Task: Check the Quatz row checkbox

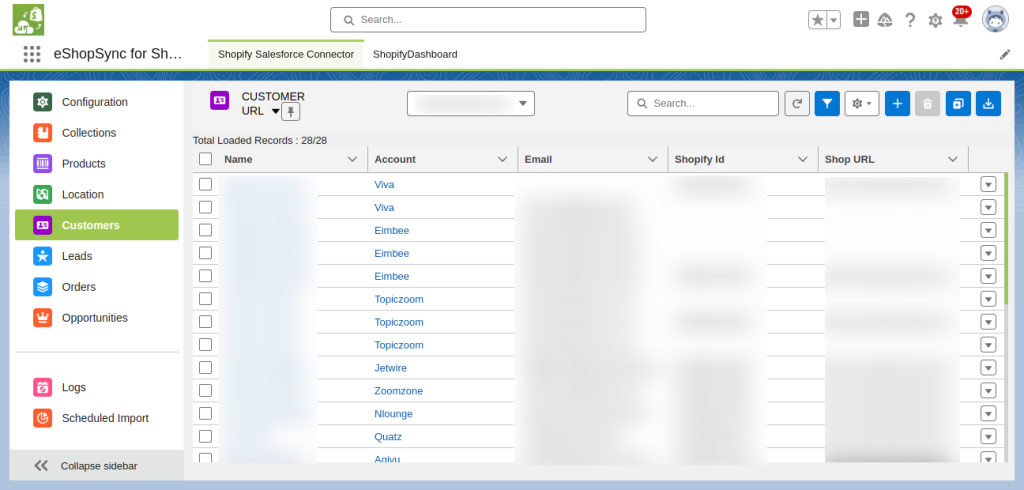Action: coord(206,436)
